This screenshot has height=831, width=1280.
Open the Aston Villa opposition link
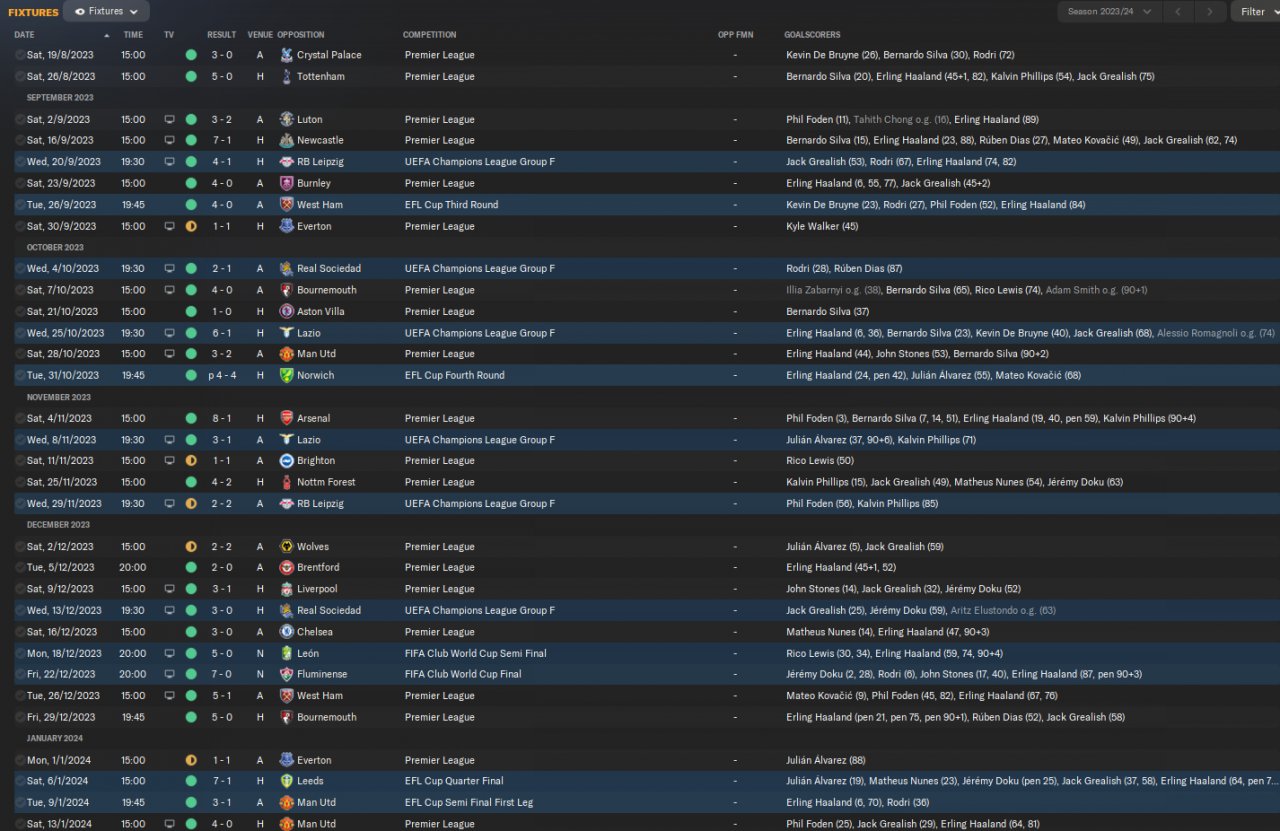pos(321,311)
